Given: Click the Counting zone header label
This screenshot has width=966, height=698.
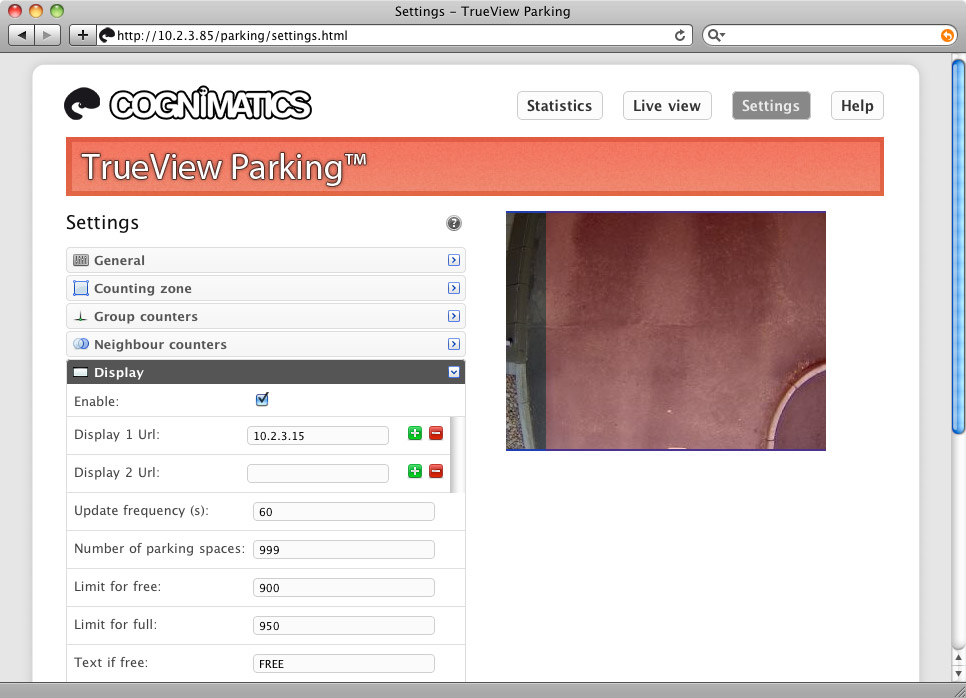Looking at the screenshot, I should (x=143, y=288).
